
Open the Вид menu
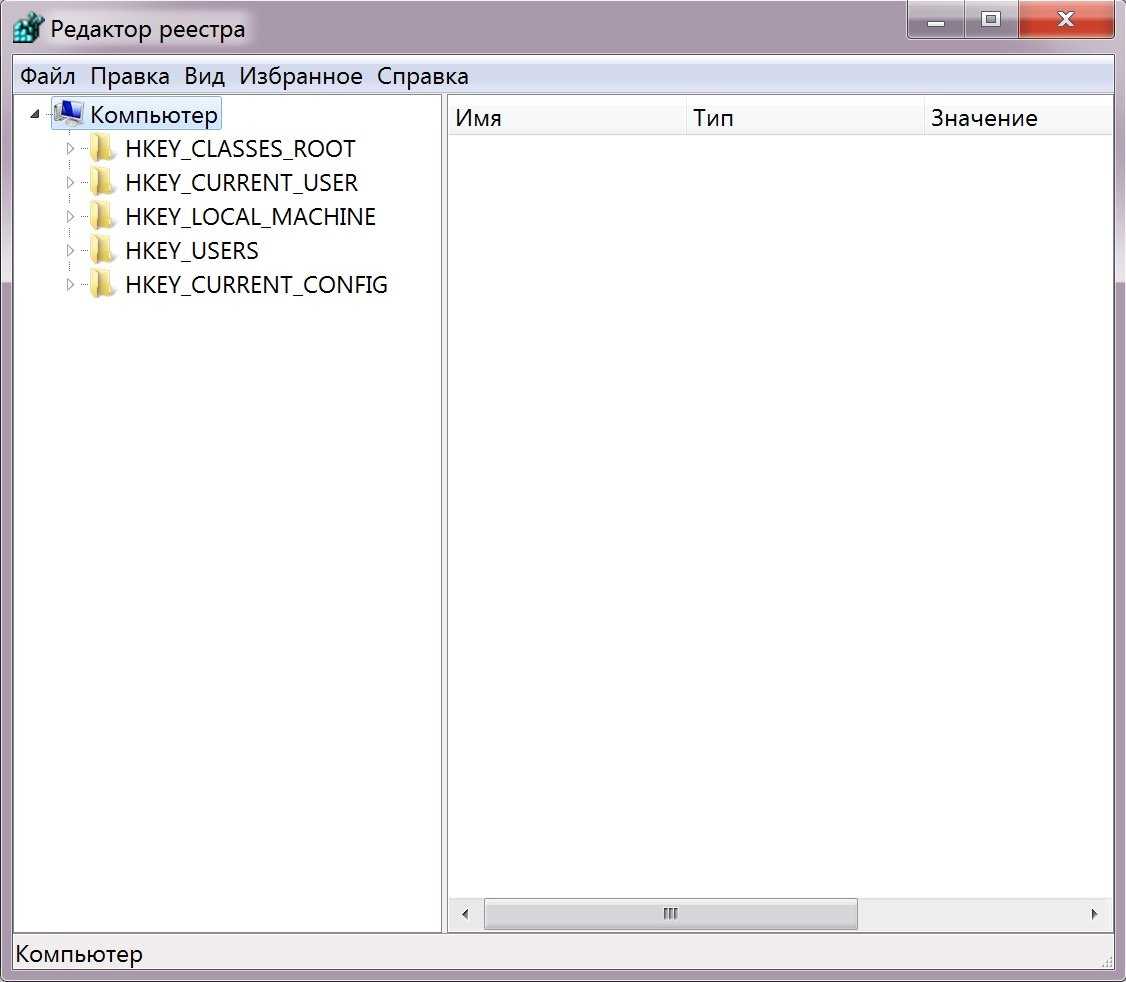[x=205, y=76]
